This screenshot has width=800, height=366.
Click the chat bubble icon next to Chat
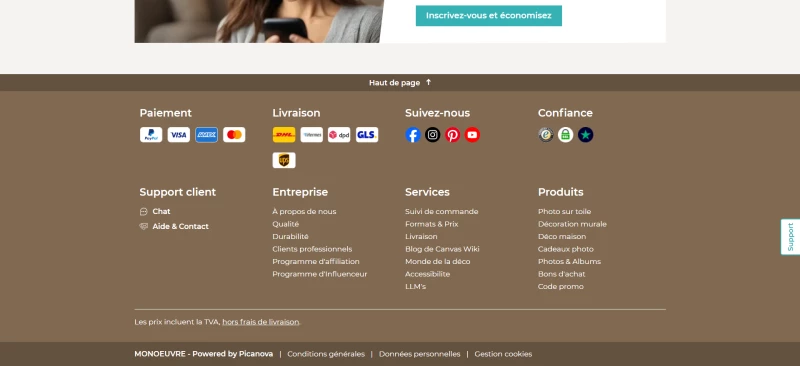(143, 212)
